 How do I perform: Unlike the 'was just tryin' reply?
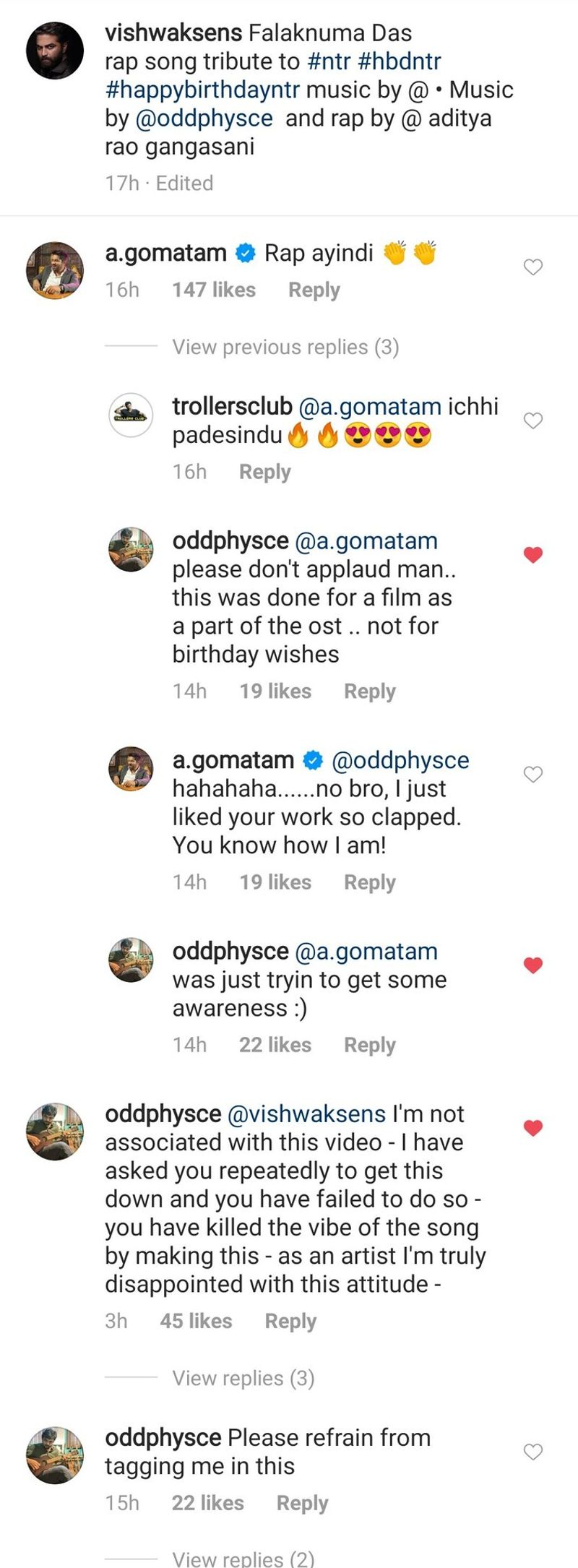533,965
